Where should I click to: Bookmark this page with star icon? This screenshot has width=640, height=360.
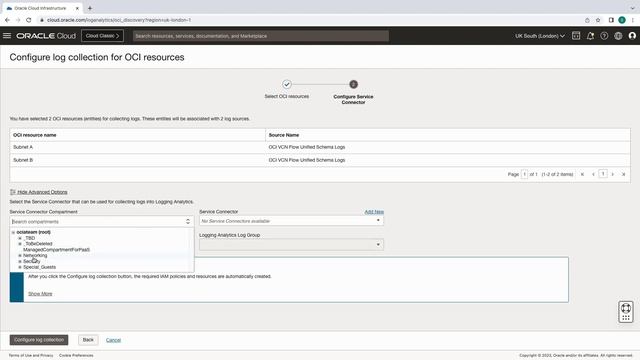coord(598,20)
